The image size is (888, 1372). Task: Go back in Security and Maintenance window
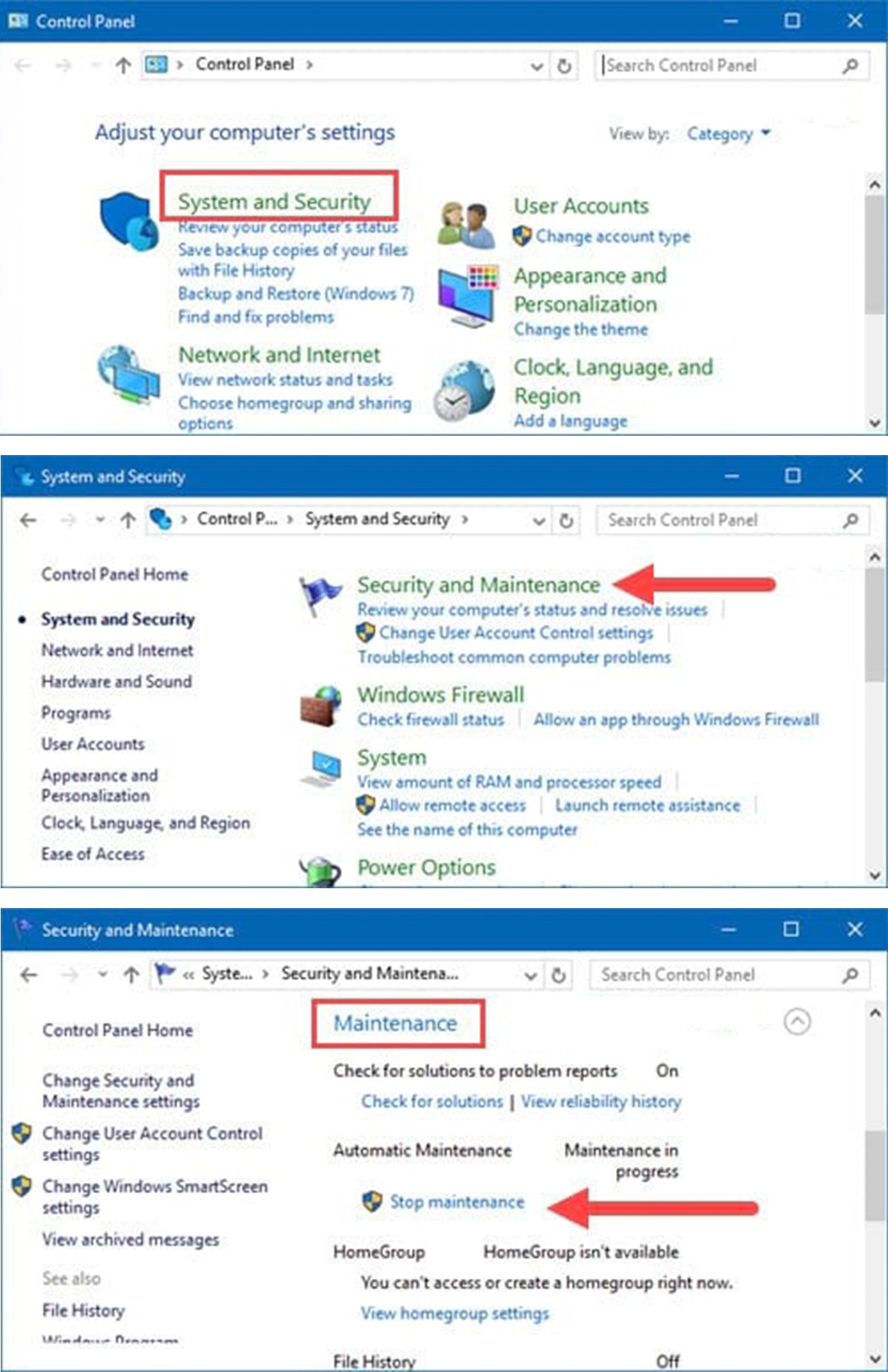point(29,975)
